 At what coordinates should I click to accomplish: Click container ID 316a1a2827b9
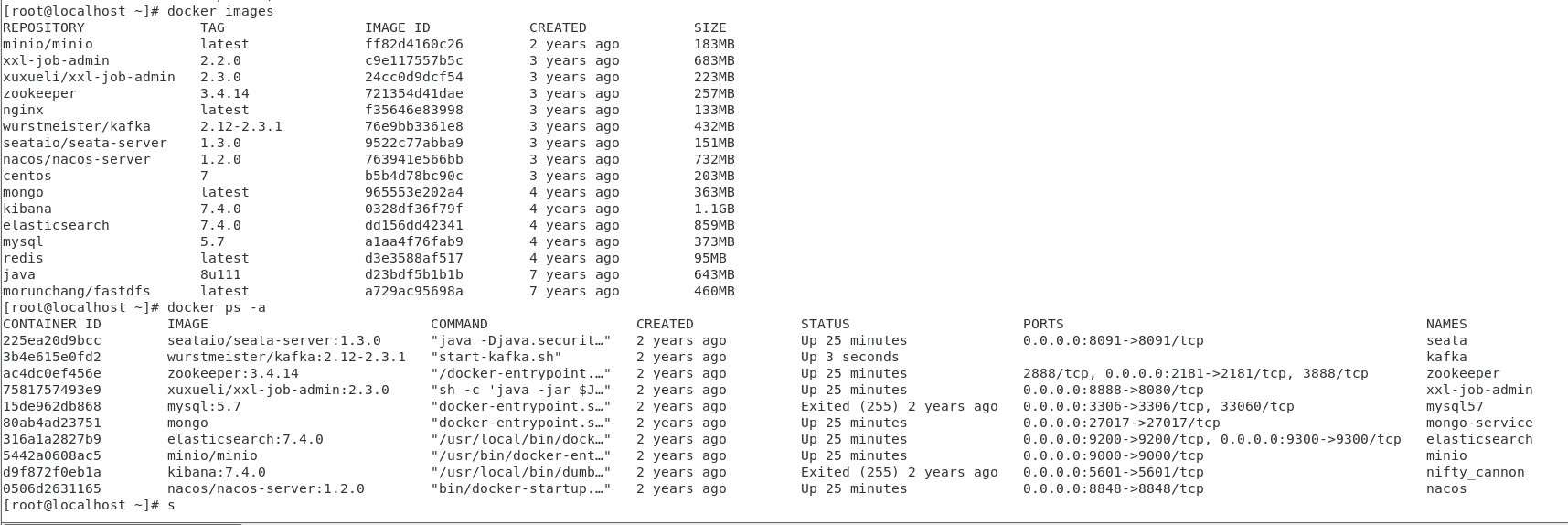[52, 439]
